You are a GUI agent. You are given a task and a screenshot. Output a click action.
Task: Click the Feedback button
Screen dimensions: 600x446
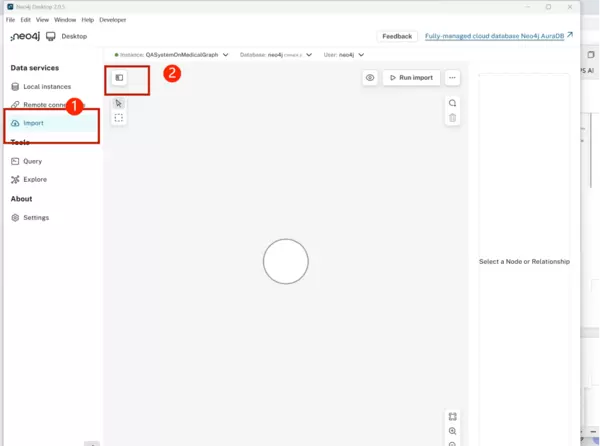tap(397, 36)
